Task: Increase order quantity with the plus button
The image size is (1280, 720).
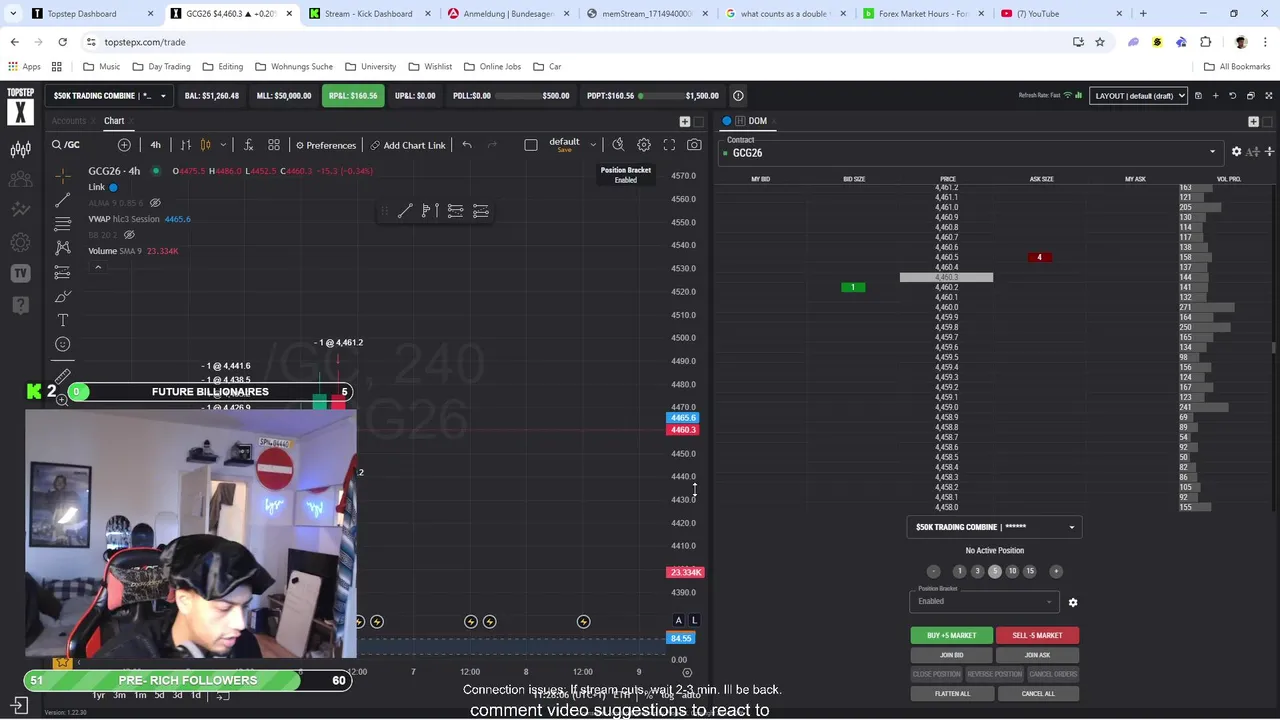Action: [x=1055, y=571]
